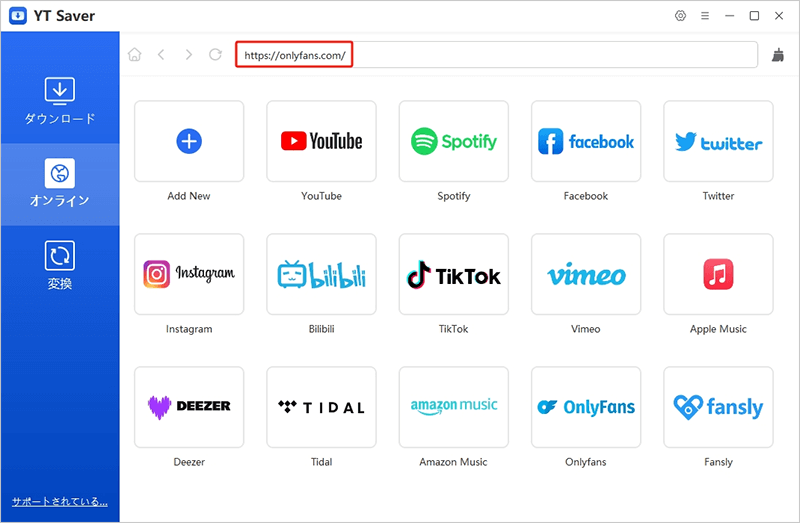800x523 pixels.
Task: Open the Fansly site tile
Action: (718, 407)
